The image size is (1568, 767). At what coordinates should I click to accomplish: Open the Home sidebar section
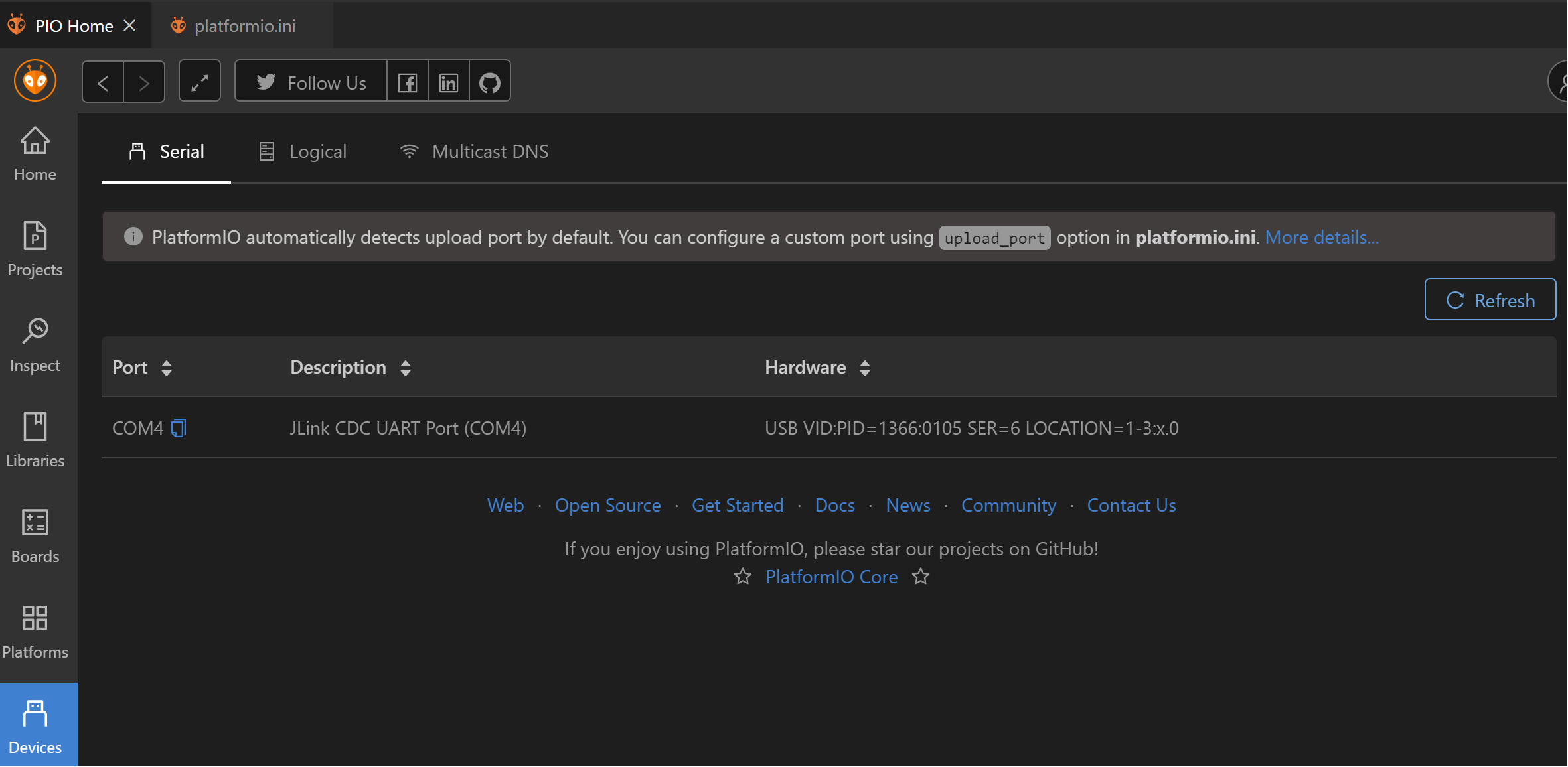(35, 153)
